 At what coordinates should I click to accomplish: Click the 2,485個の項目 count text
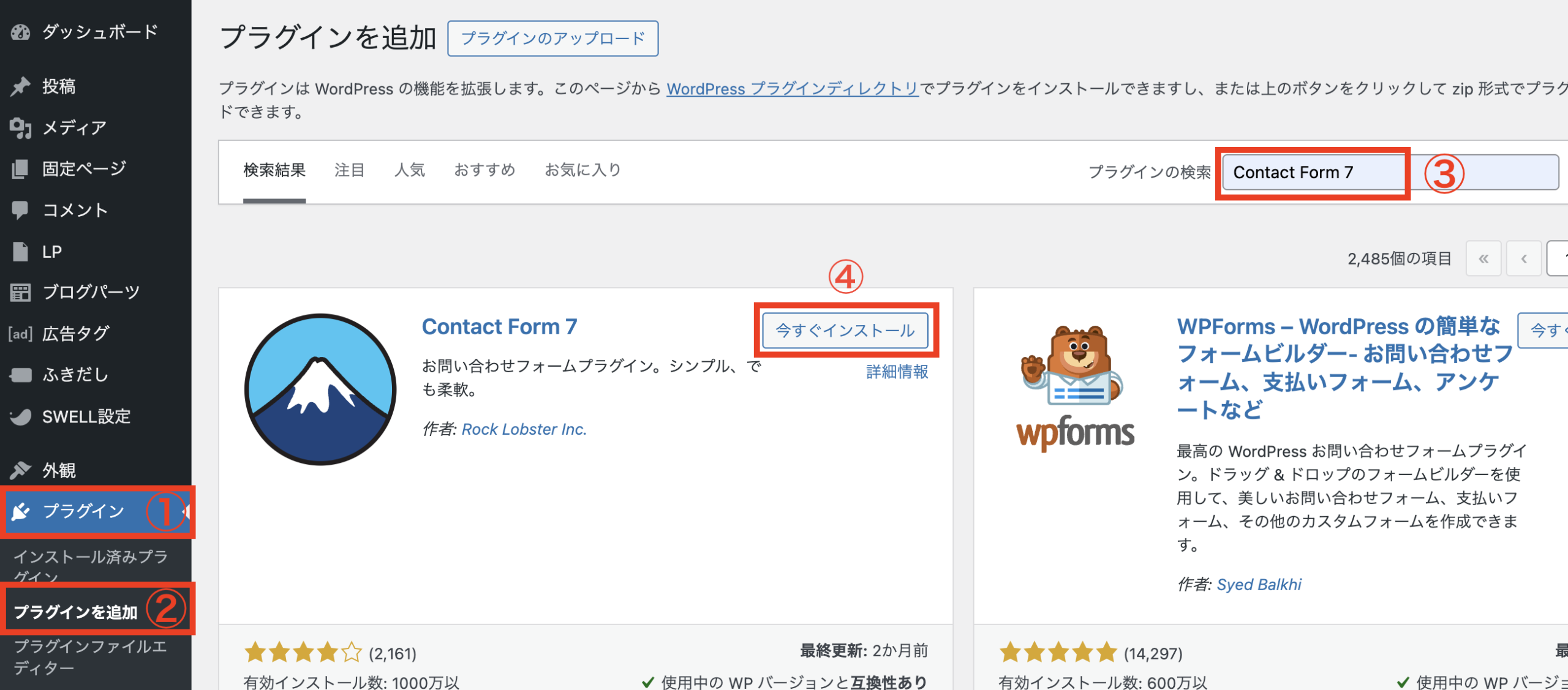pos(1400,259)
